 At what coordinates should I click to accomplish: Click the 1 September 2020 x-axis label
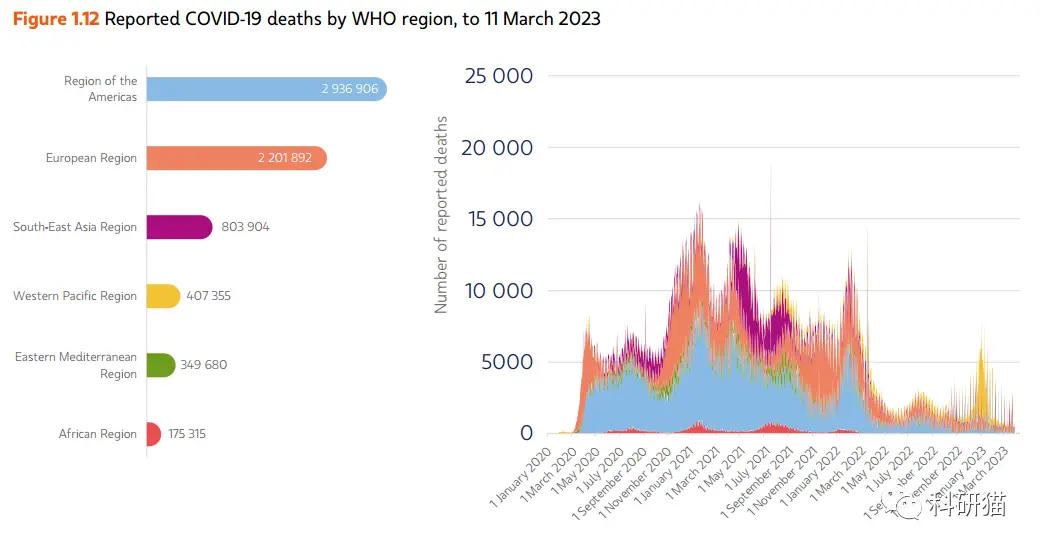pyautogui.click(x=610, y=483)
